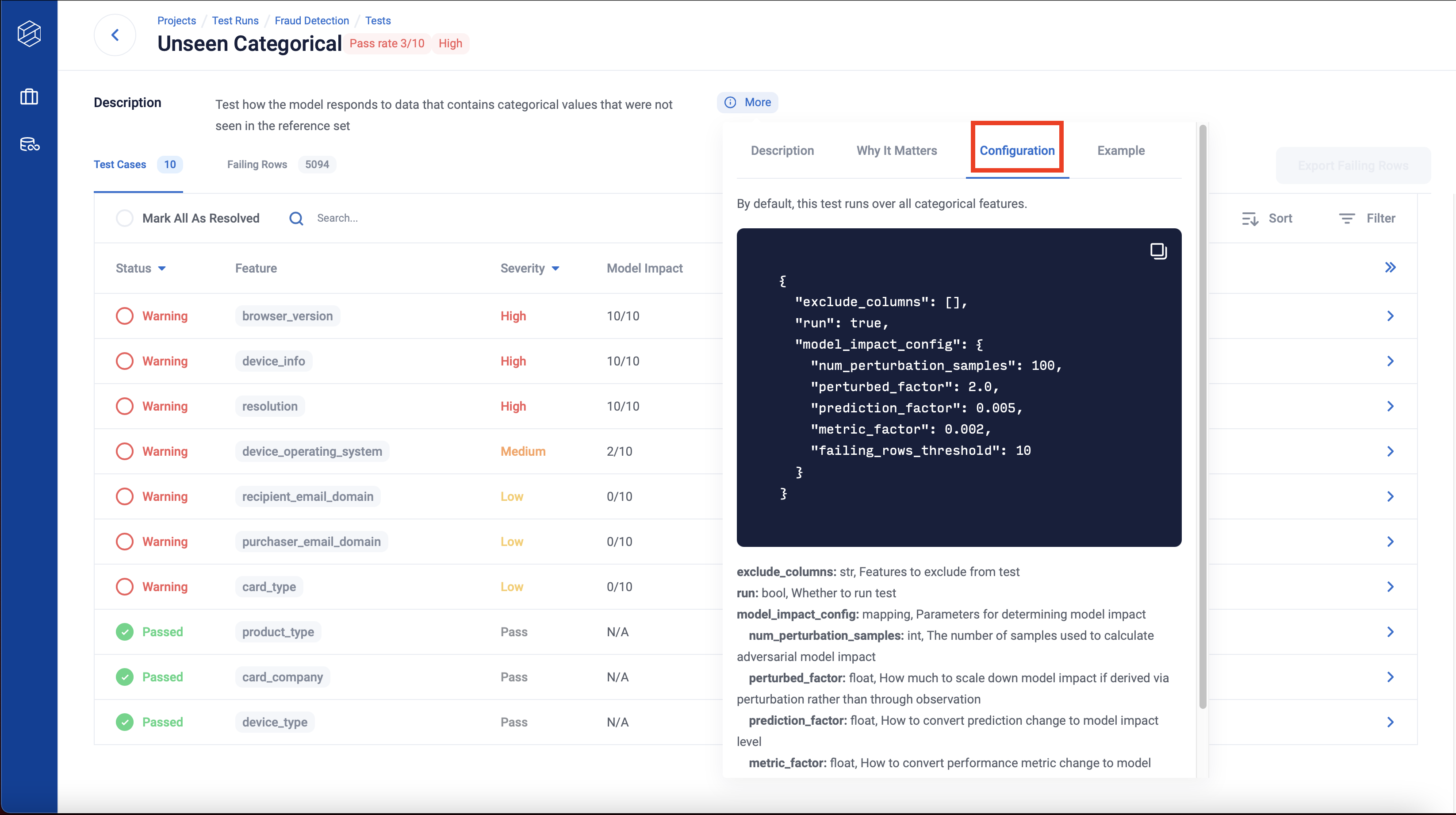This screenshot has width=1456, height=815.
Task: Click passed checkmark for device_type
Action: pos(124,722)
